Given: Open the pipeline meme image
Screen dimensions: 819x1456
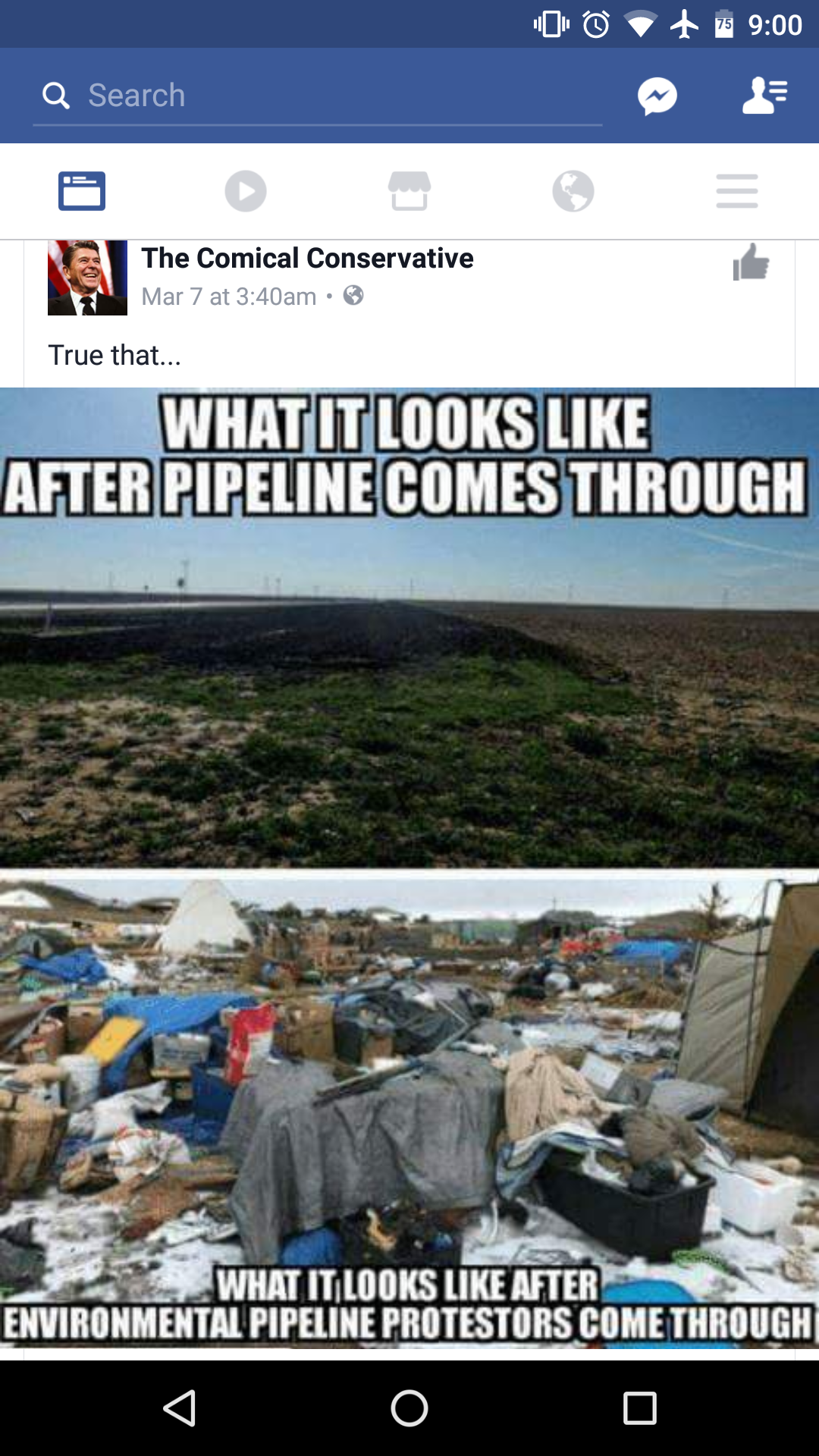Looking at the screenshot, I should pyautogui.click(x=409, y=868).
